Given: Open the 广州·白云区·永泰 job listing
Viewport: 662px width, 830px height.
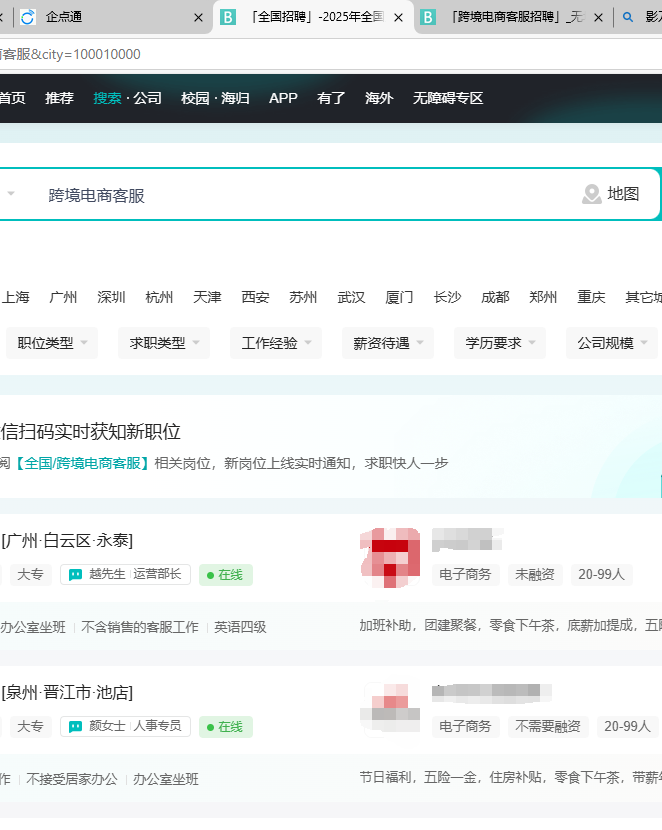Looking at the screenshot, I should (68, 541).
